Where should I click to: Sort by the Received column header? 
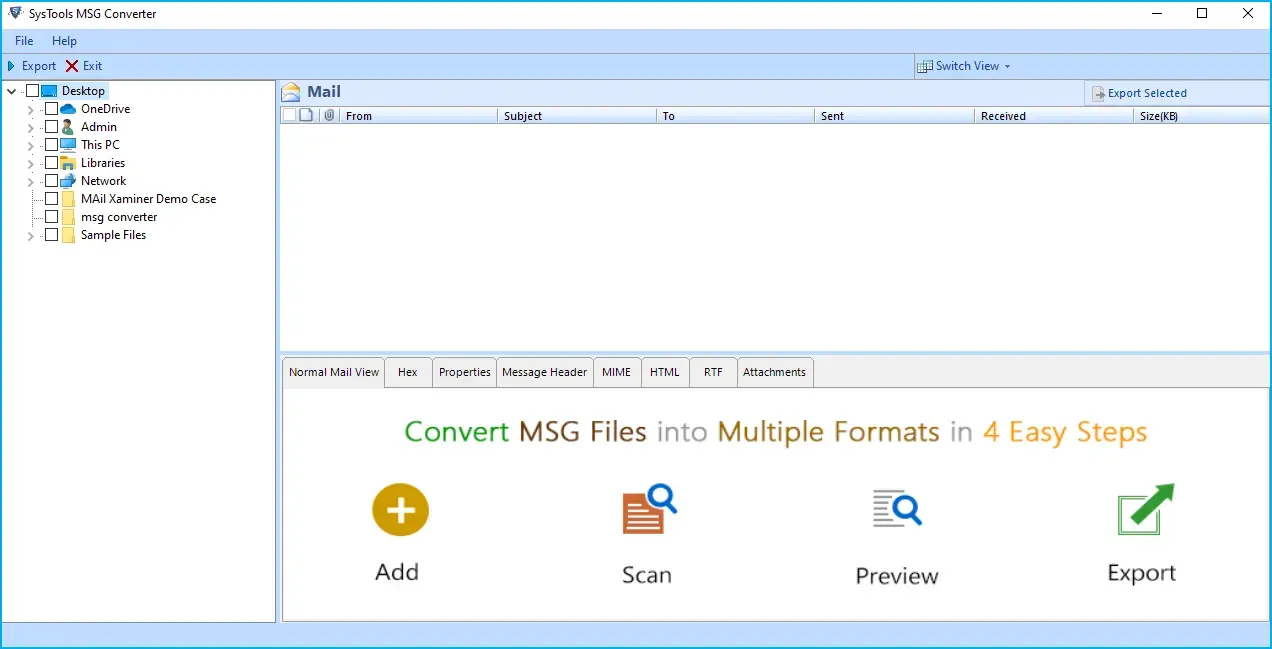pos(1055,116)
